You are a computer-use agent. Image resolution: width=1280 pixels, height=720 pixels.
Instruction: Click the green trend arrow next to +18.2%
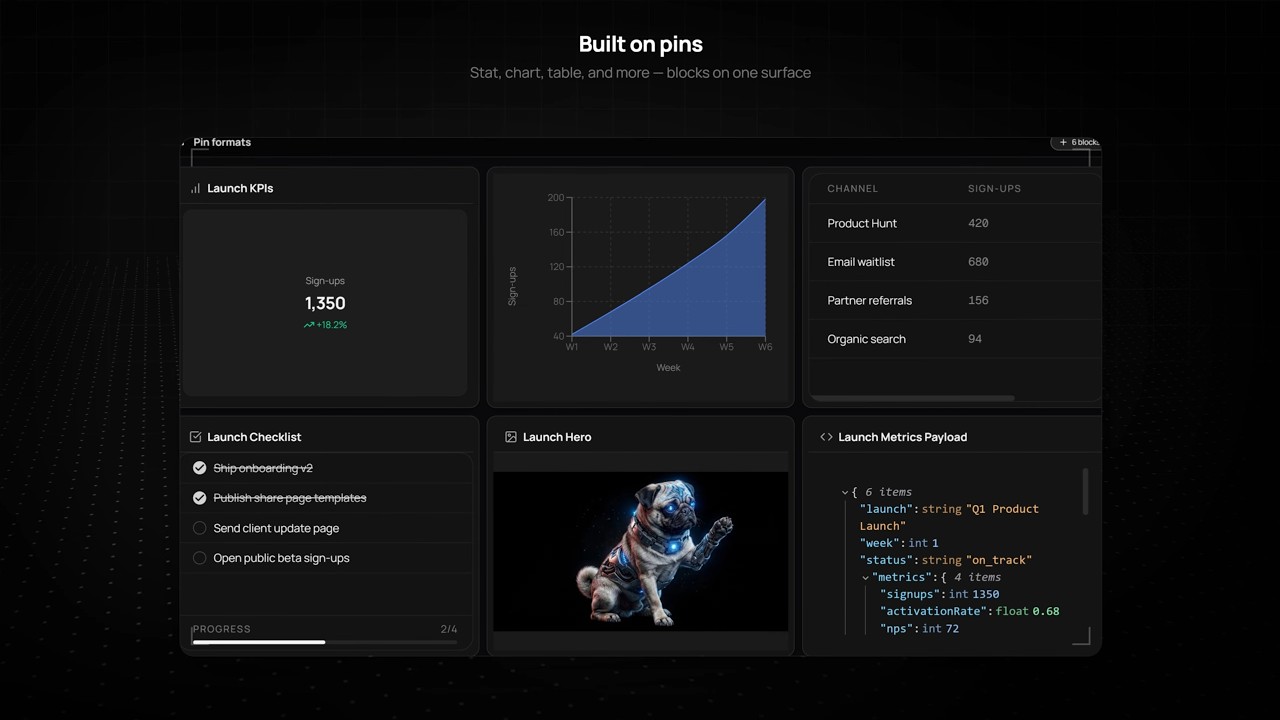coord(309,325)
